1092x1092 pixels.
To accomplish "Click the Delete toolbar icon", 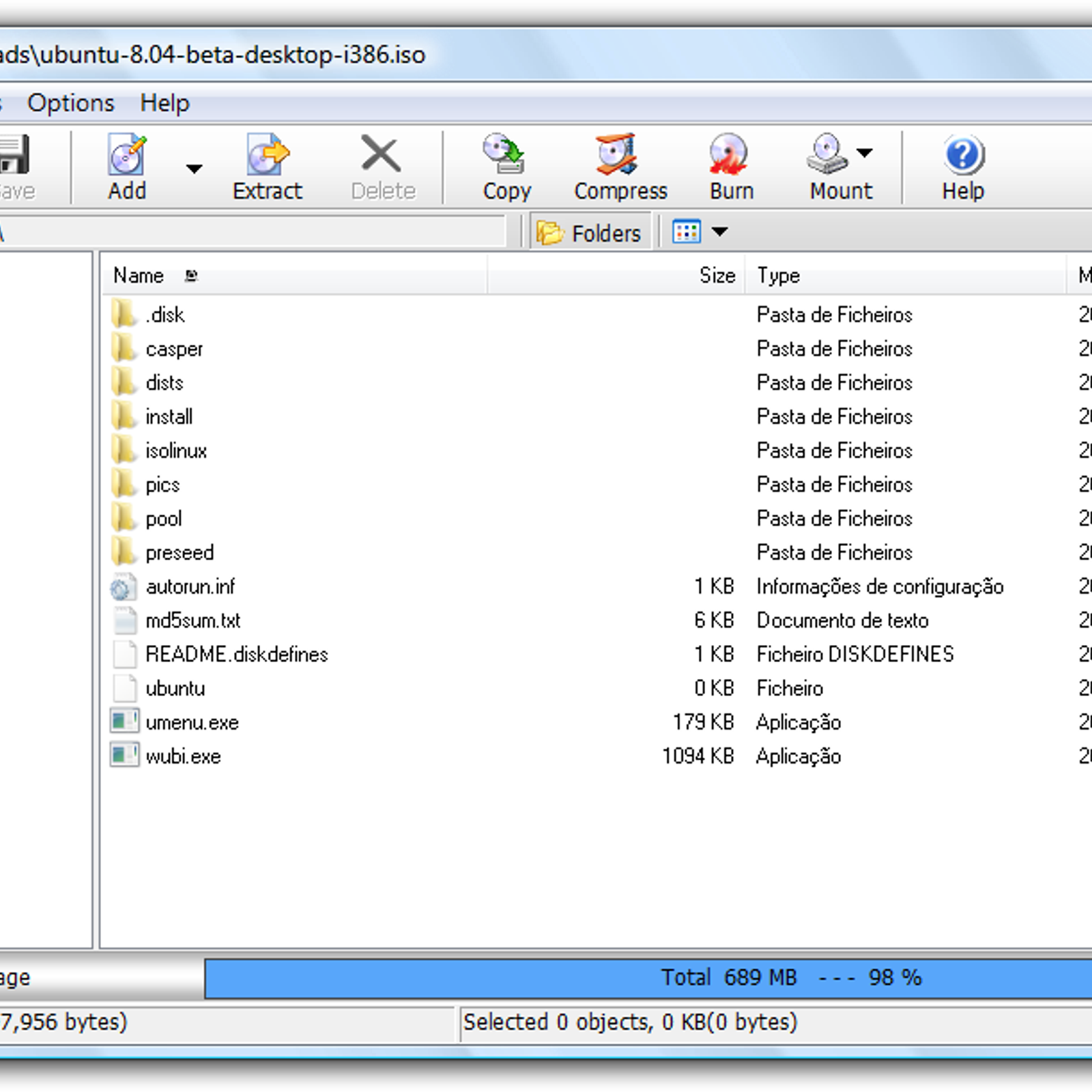I will pyautogui.click(x=381, y=154).
